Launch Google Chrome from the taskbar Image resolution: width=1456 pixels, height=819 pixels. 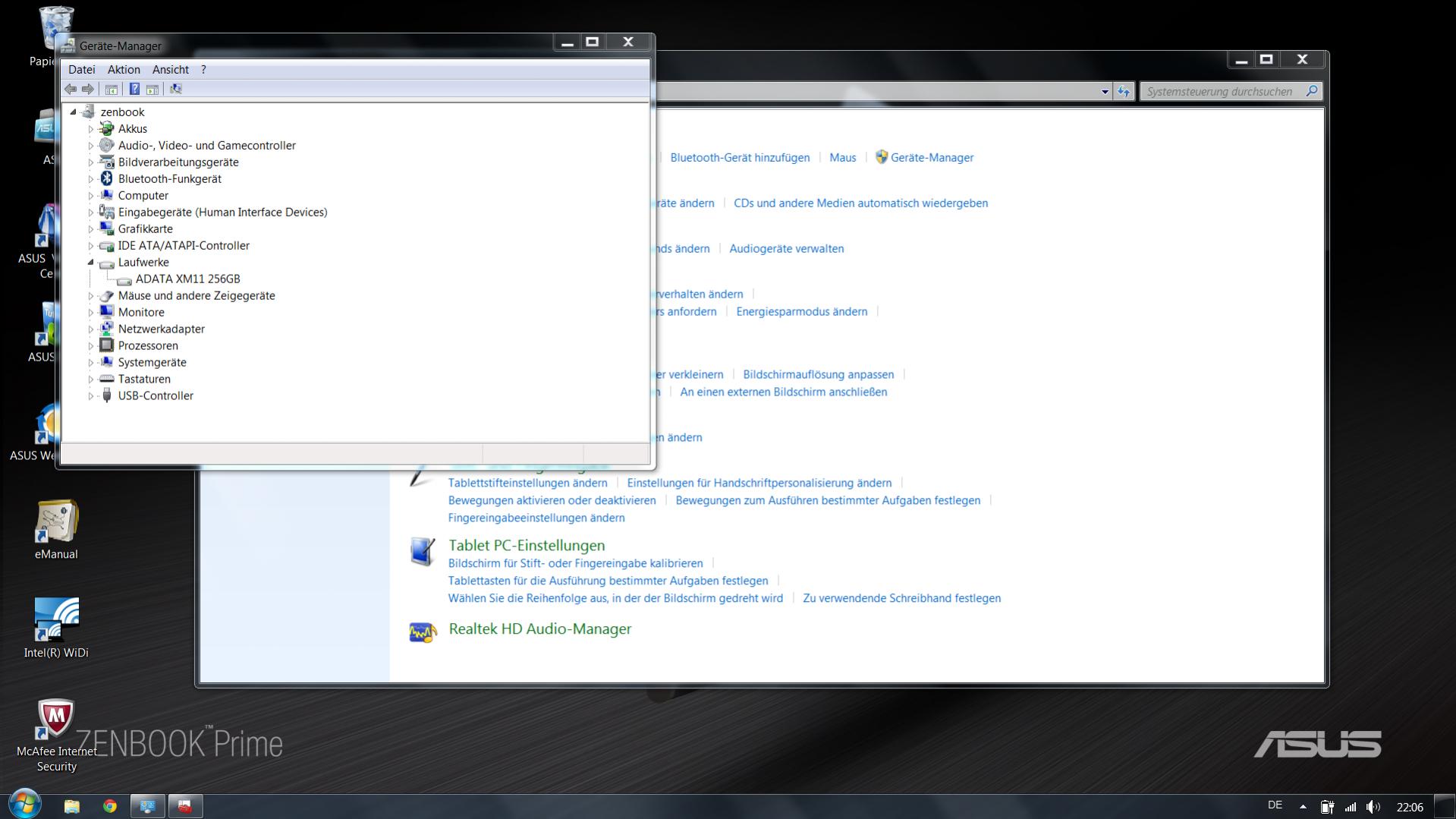[110, 806]
